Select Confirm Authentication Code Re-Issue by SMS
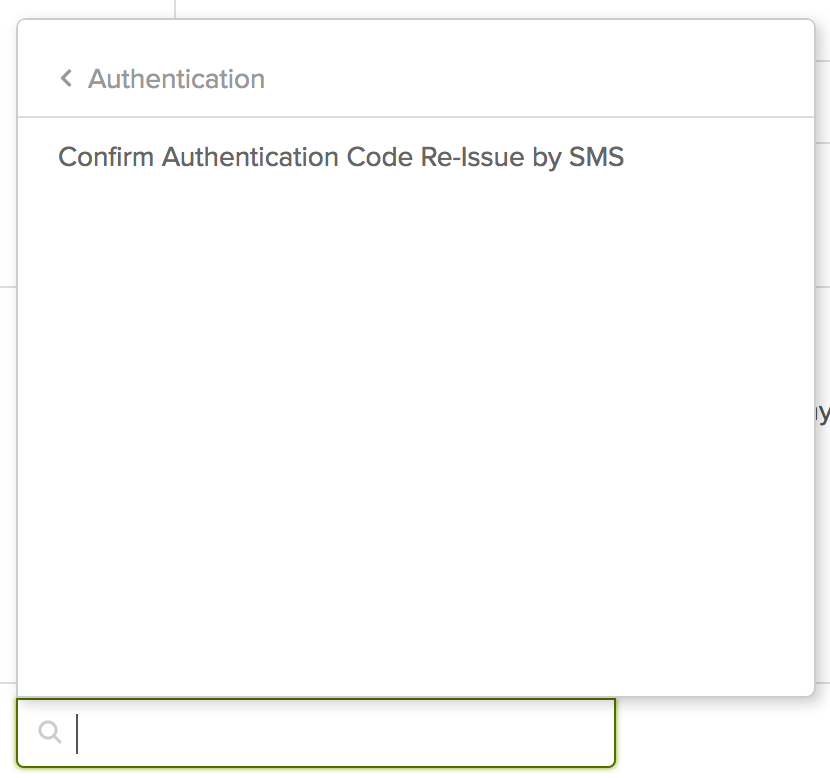830x778 pixels. [x=341, y=157]
